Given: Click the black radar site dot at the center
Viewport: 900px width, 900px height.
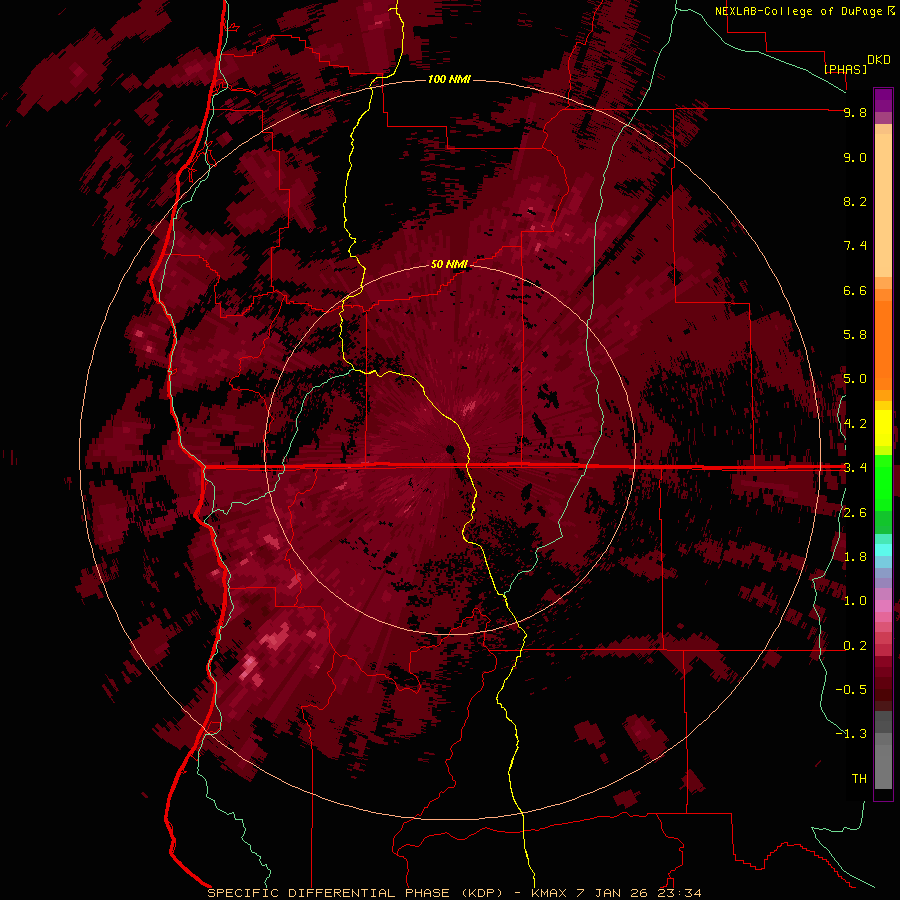Looking at the screenshot, I should point(450,449).
